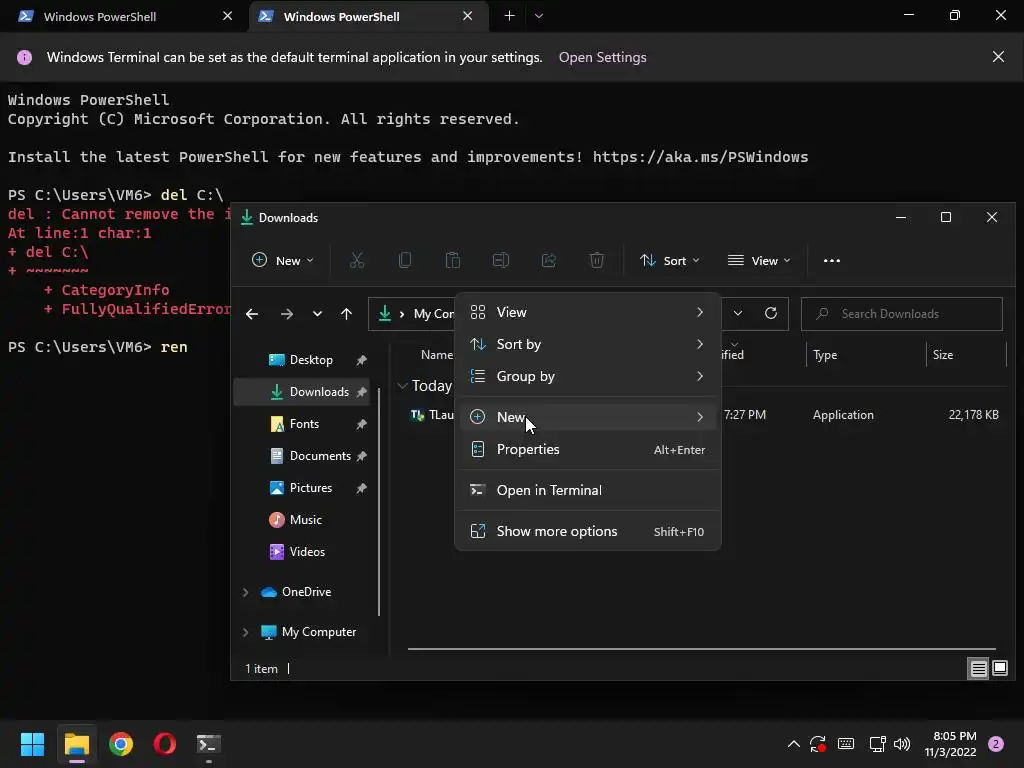Open the View submenu in context menu
Image resolution: width=1024 pixels, height=768 pixels.
coord(588,312)
